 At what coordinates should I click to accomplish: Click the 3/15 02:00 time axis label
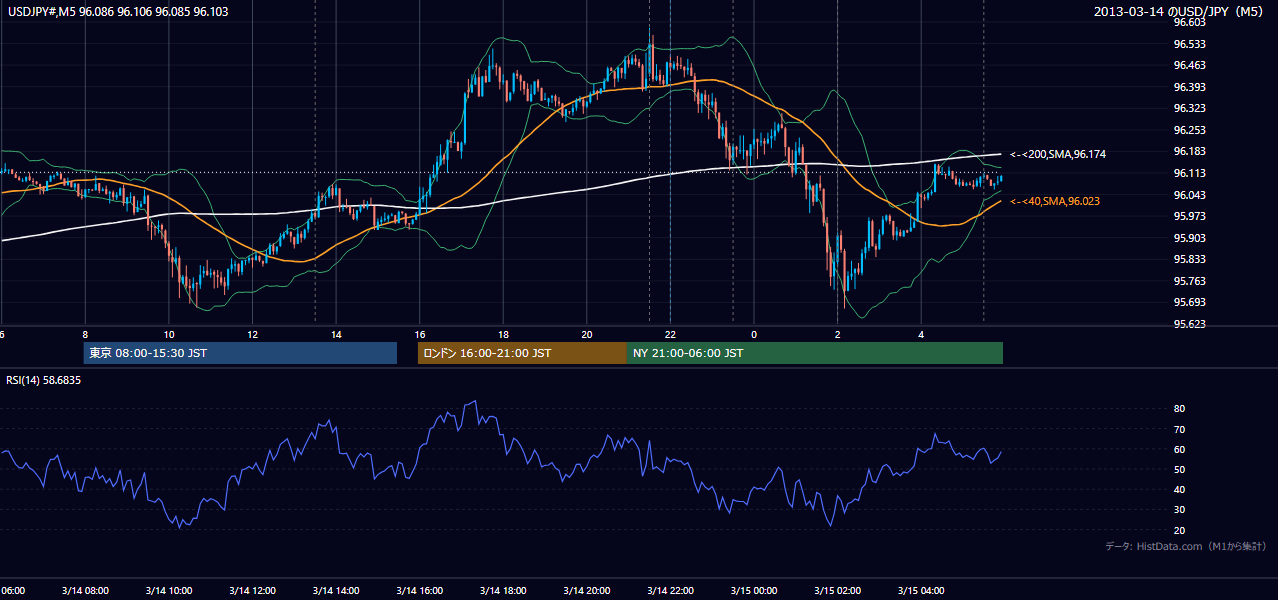[x=837, y=591]
